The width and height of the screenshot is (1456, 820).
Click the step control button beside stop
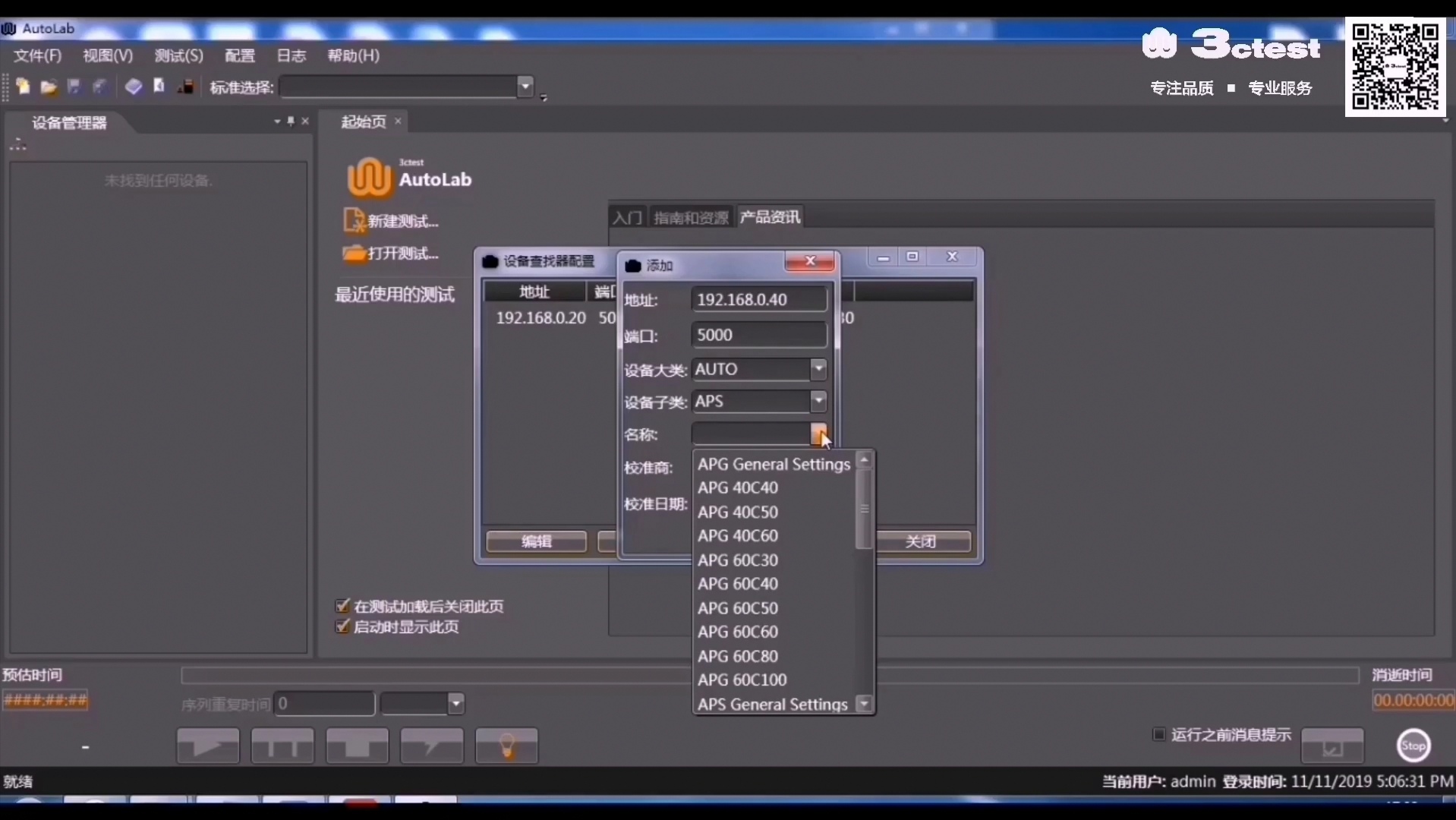[432, 746]
